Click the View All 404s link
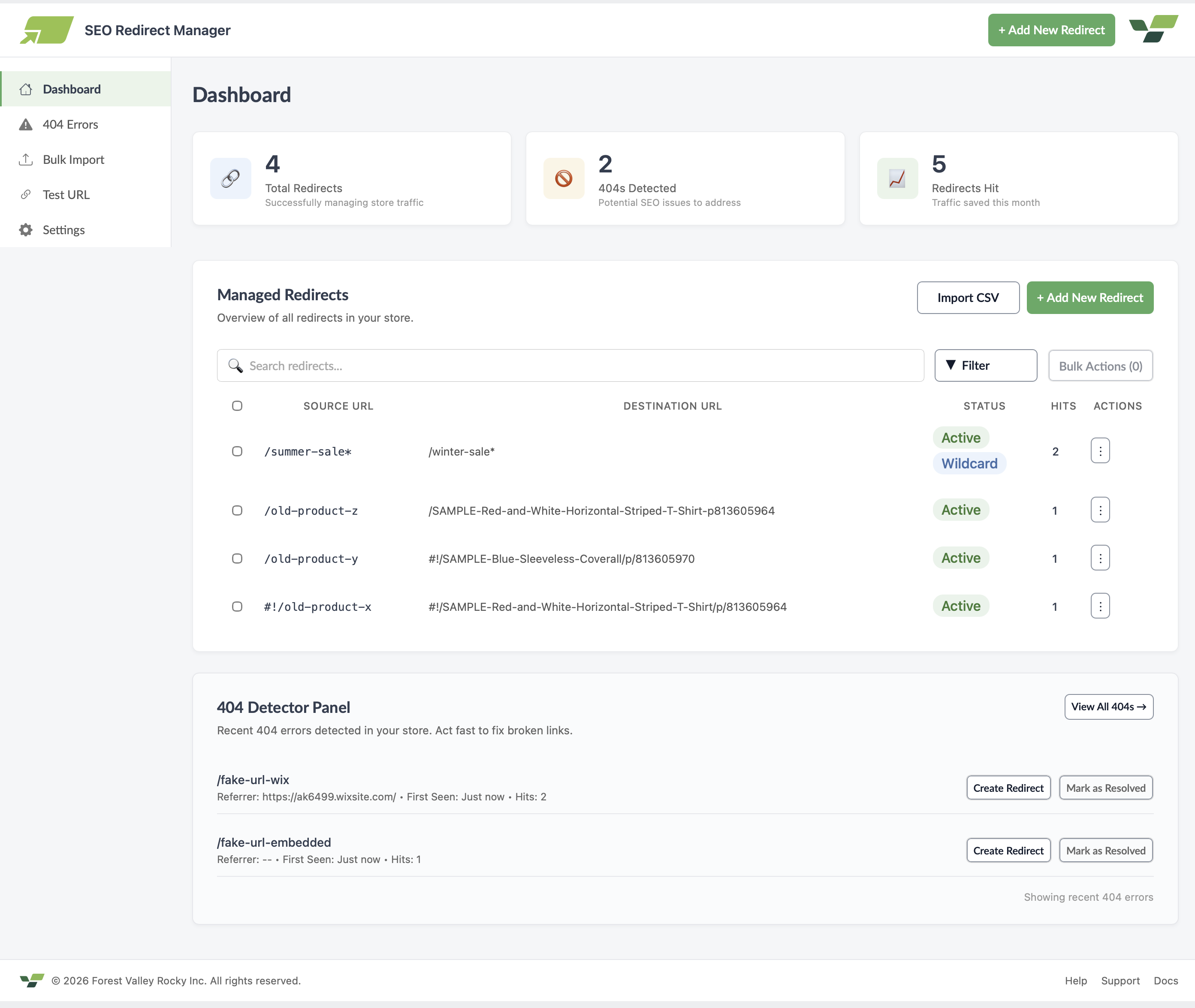This screenshot has width=1195, height=1008. 1108,707
